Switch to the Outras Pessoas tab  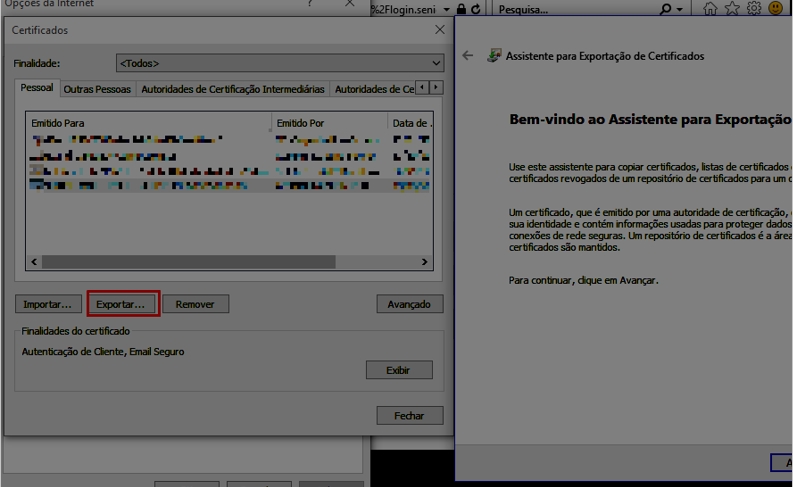click(97, 90)
